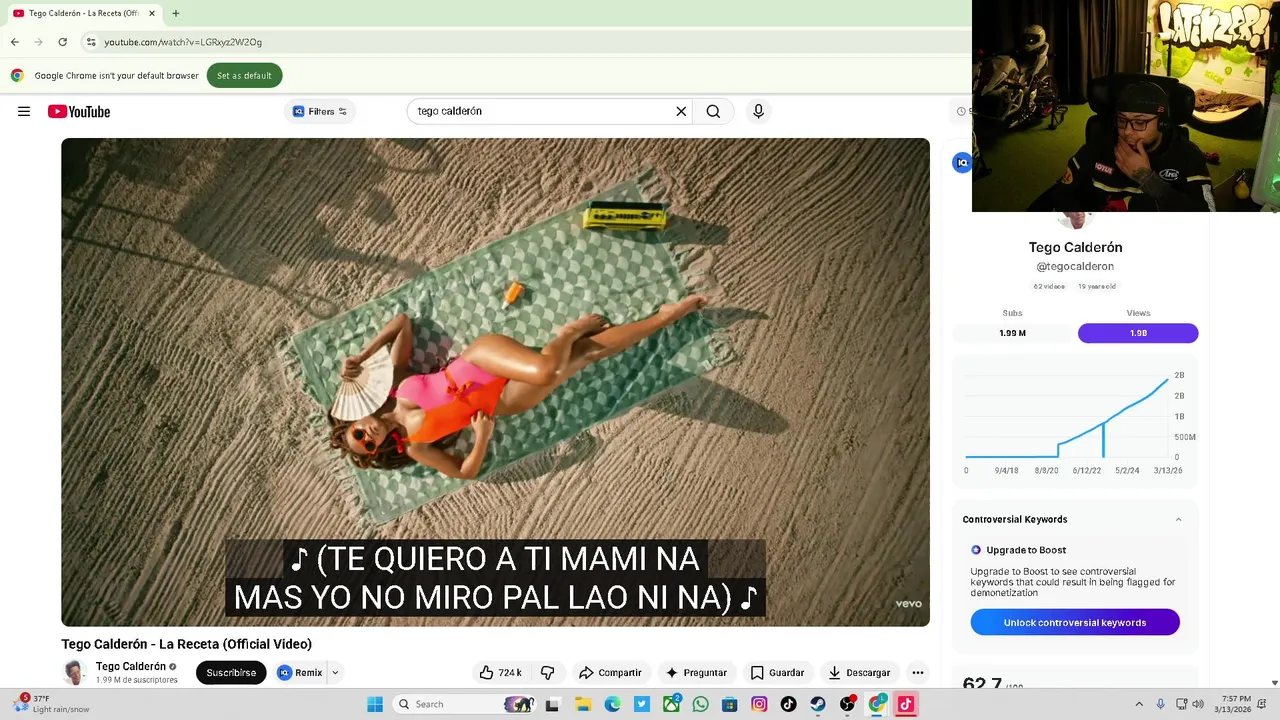
Task: Like the video with 724 k
Action: point(500,673)
